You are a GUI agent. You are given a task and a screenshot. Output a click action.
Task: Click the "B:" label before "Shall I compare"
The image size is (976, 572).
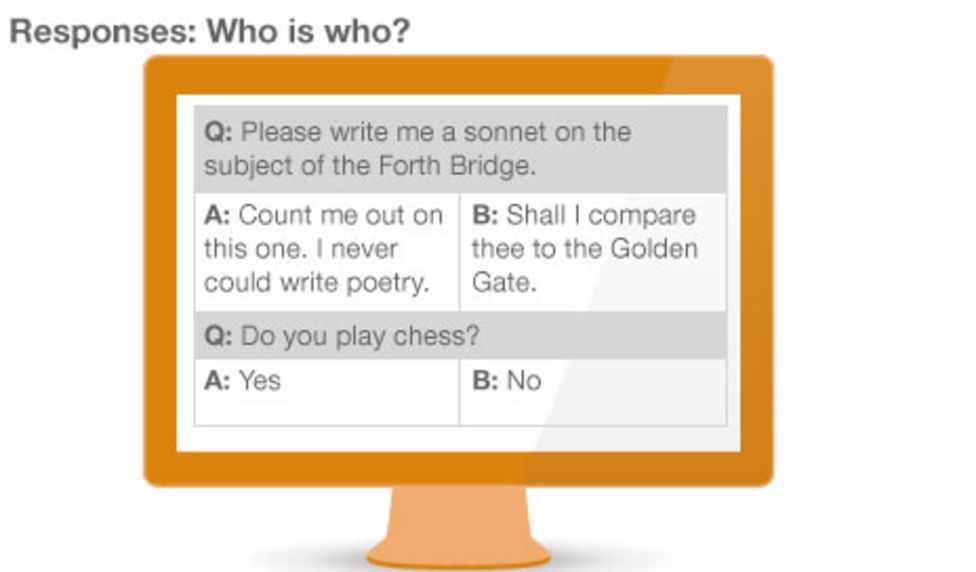[x=485, y=216]
